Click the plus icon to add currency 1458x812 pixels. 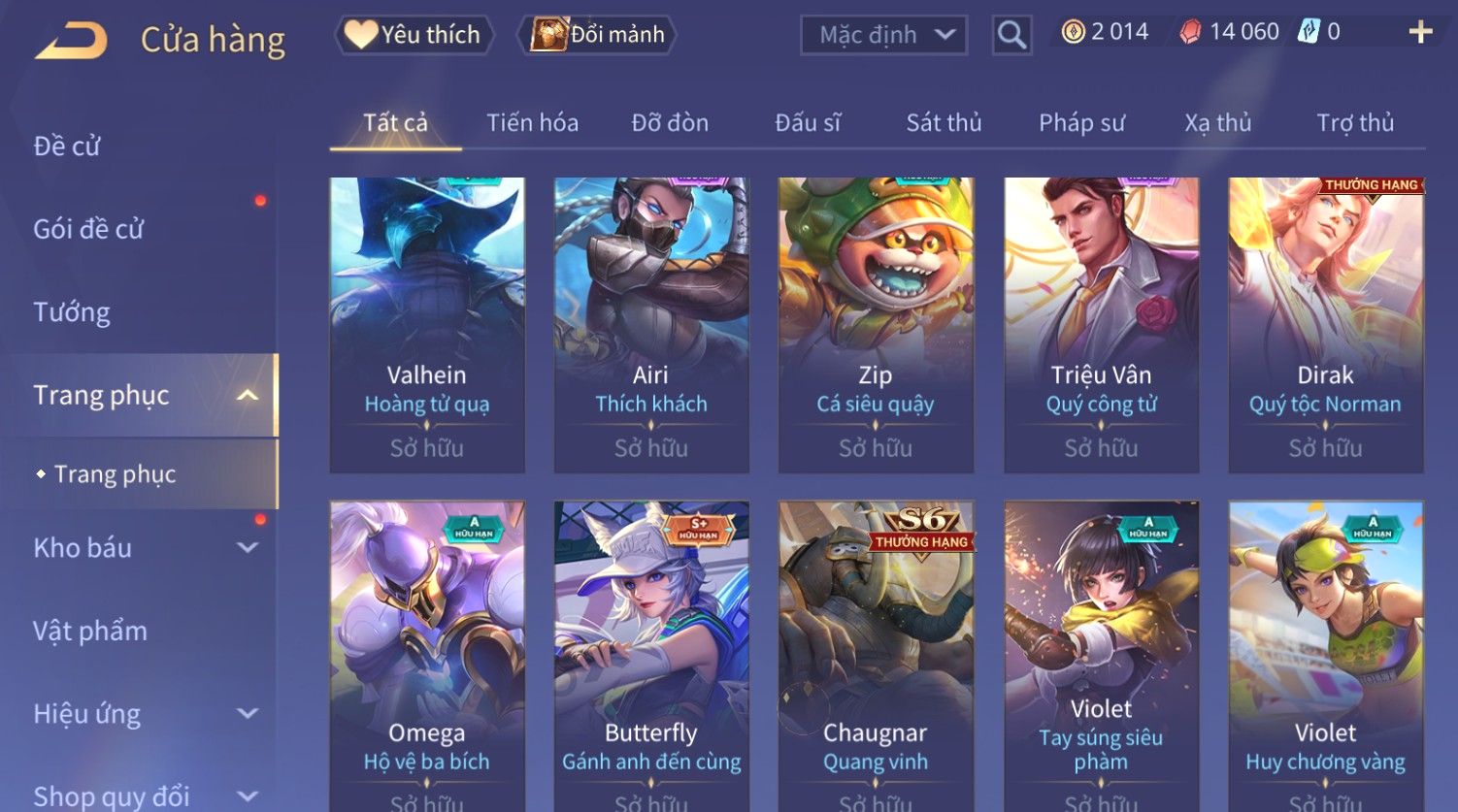[x=1420, y=32]
